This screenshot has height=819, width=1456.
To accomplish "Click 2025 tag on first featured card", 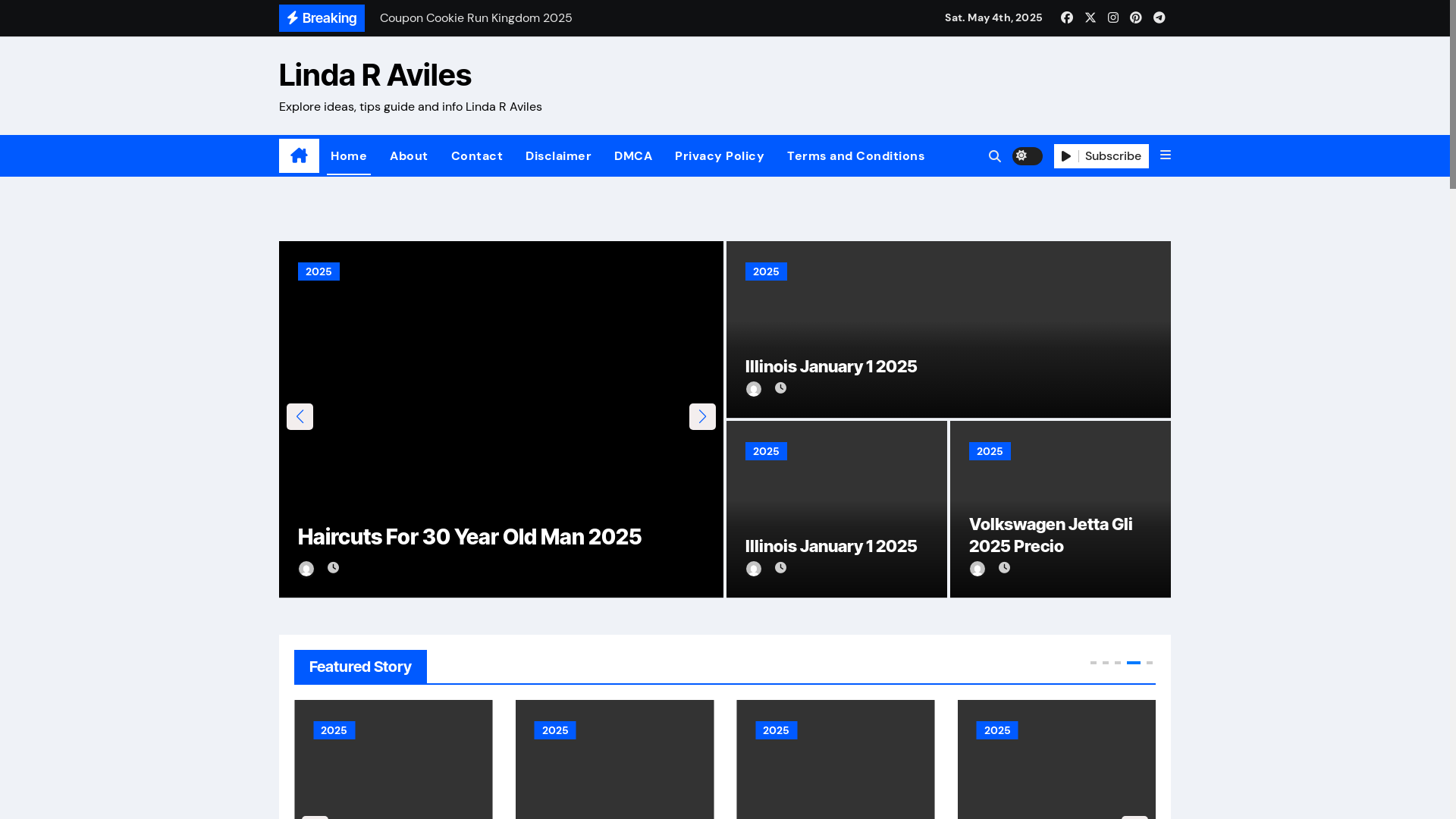I will click(x=334, y=730).
